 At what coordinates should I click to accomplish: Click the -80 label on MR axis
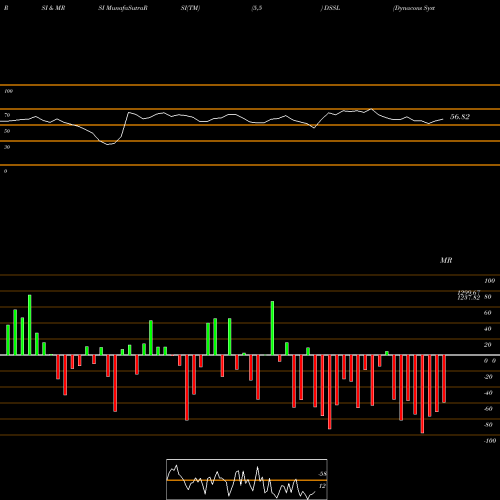[x=488, y=425]
